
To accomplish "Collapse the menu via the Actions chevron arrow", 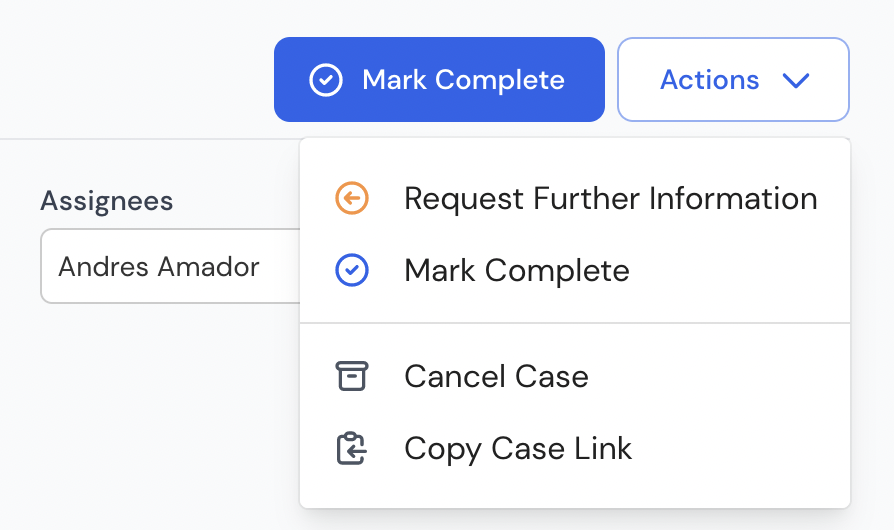I will tap(796, 80).
